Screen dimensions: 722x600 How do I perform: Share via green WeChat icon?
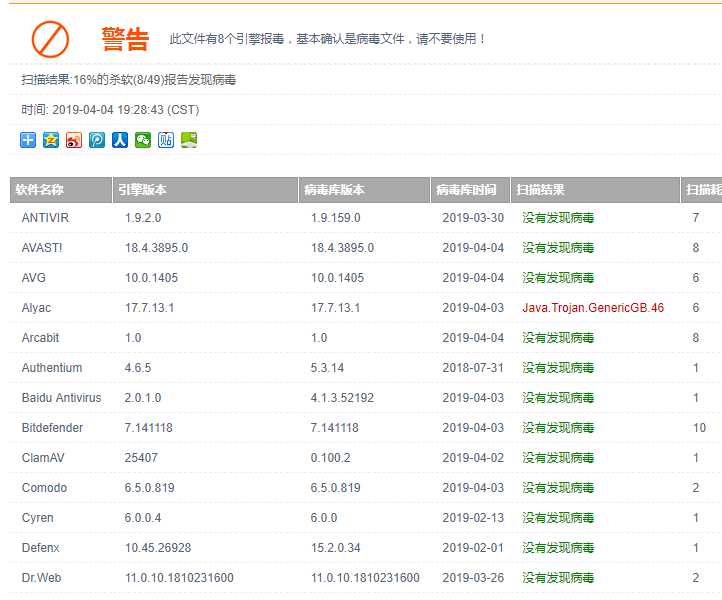(x=143, y=140)
